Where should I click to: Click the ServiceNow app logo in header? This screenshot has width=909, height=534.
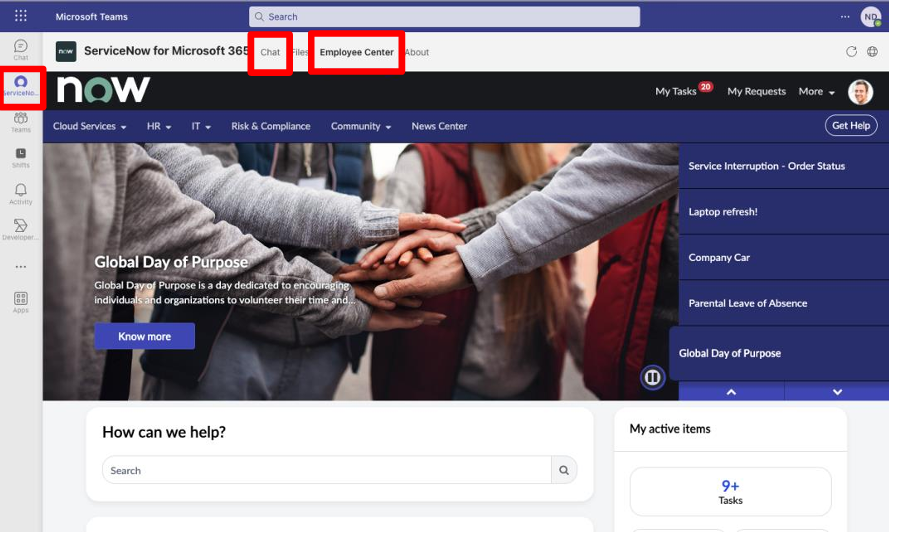pos(66,52)
